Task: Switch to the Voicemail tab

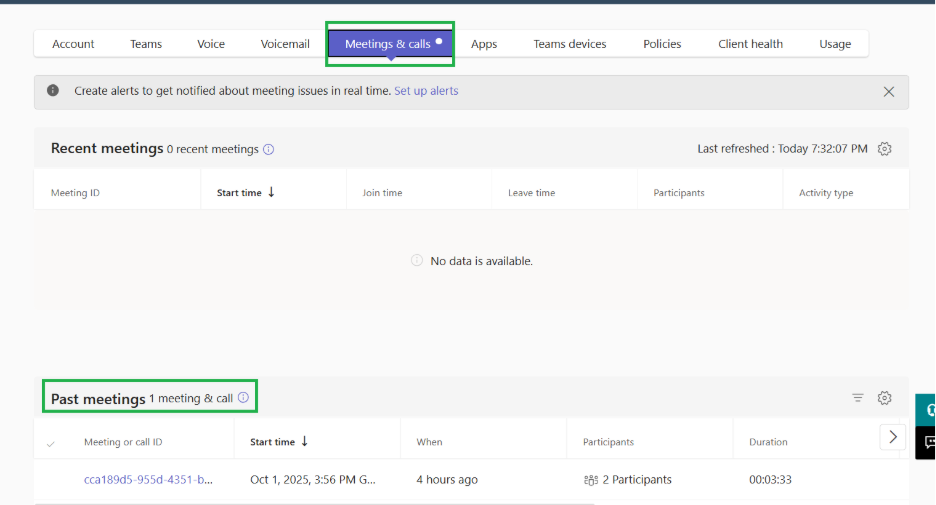Action: [x=285, y=44]
